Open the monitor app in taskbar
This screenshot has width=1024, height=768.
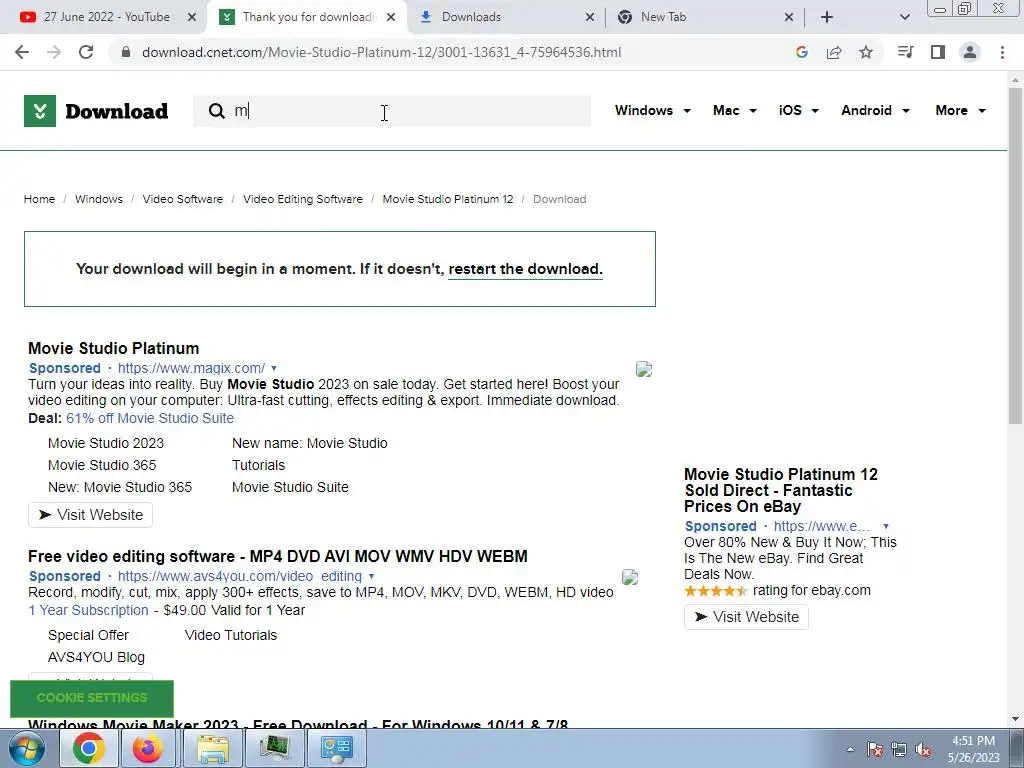coord(274,748)
